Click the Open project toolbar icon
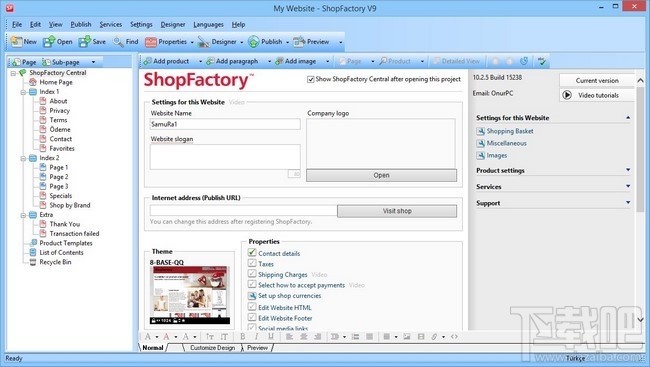The height and width of the screenshot is (367, 650). click(x=49, y=41)
